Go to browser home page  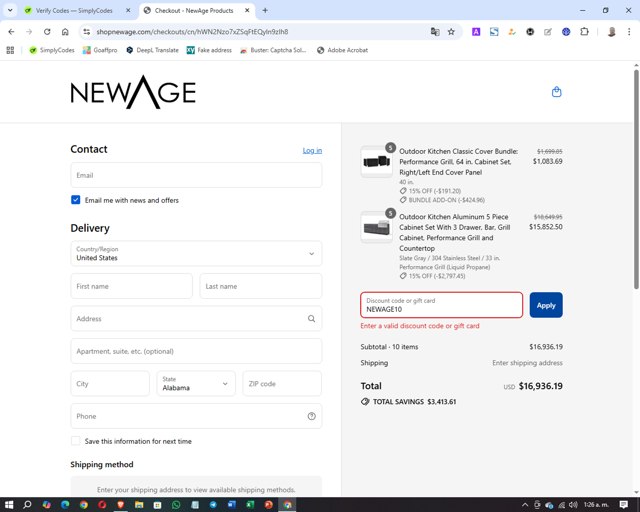65,32
